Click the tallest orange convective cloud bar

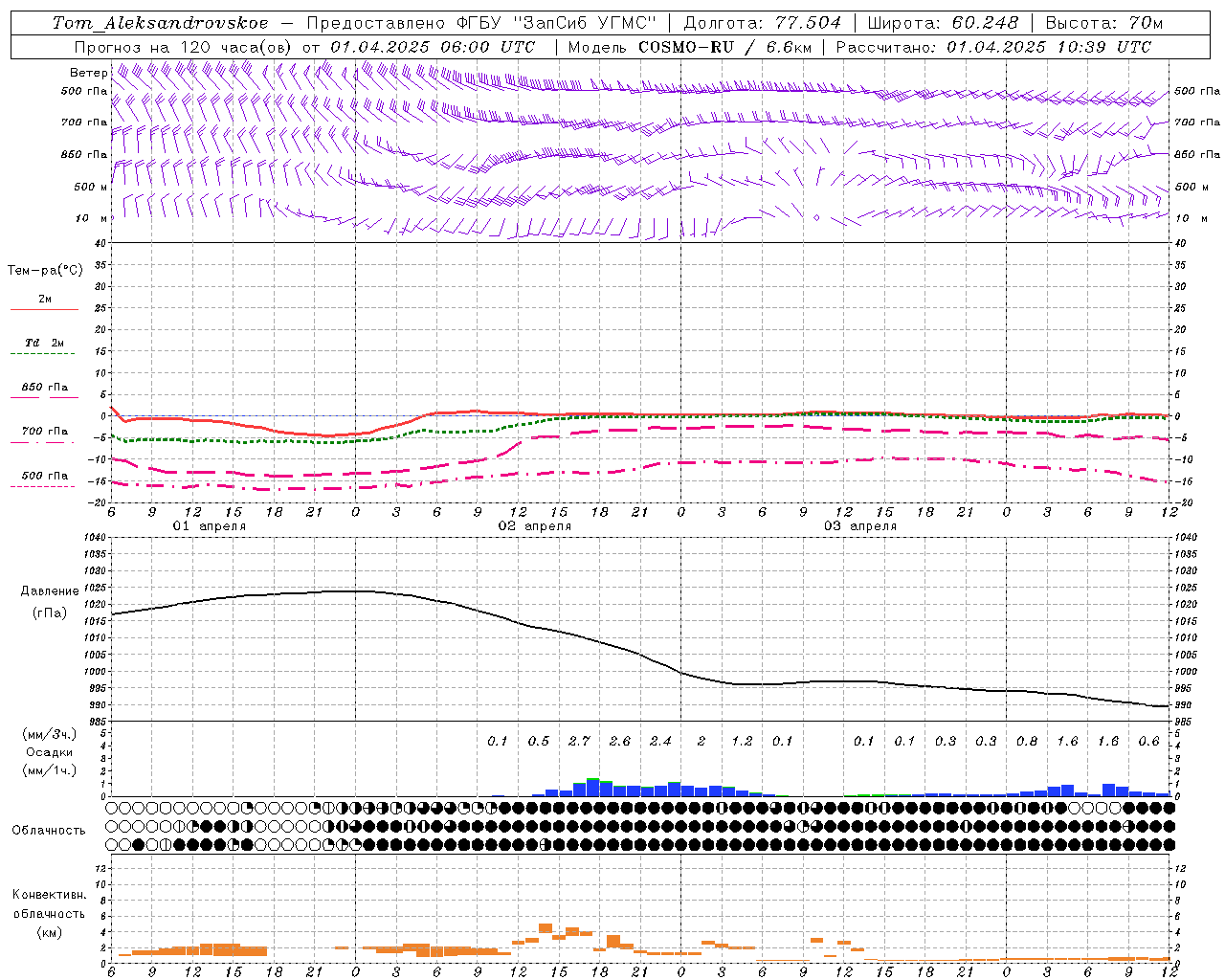tap(546, 928)
